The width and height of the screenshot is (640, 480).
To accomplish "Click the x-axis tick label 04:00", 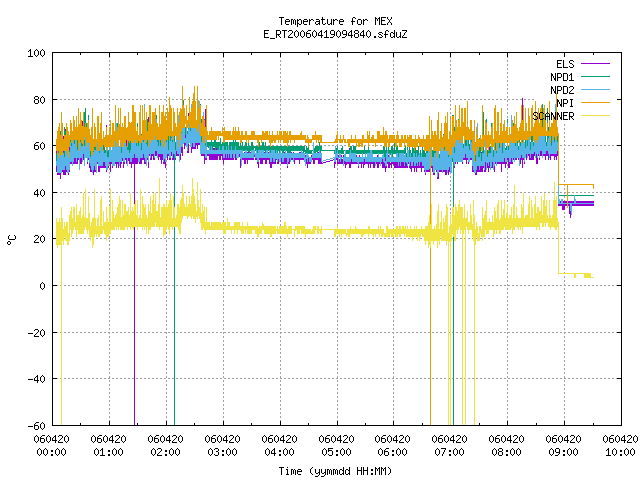I will pyautogui.click(x=279, y=452).
